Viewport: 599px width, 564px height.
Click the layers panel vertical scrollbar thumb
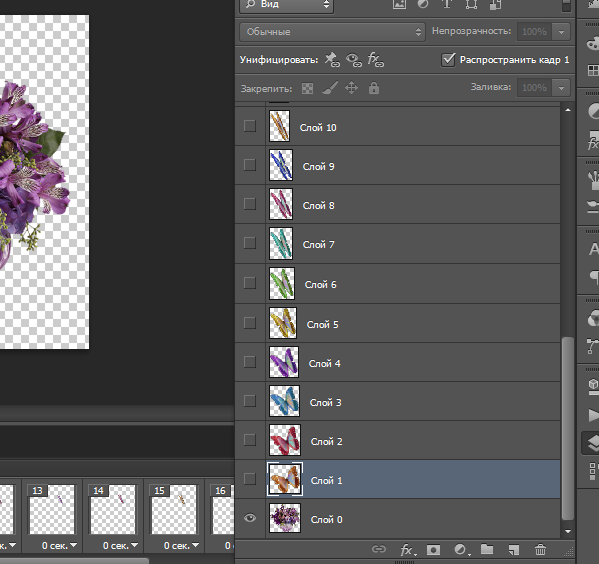coord(568,428)
